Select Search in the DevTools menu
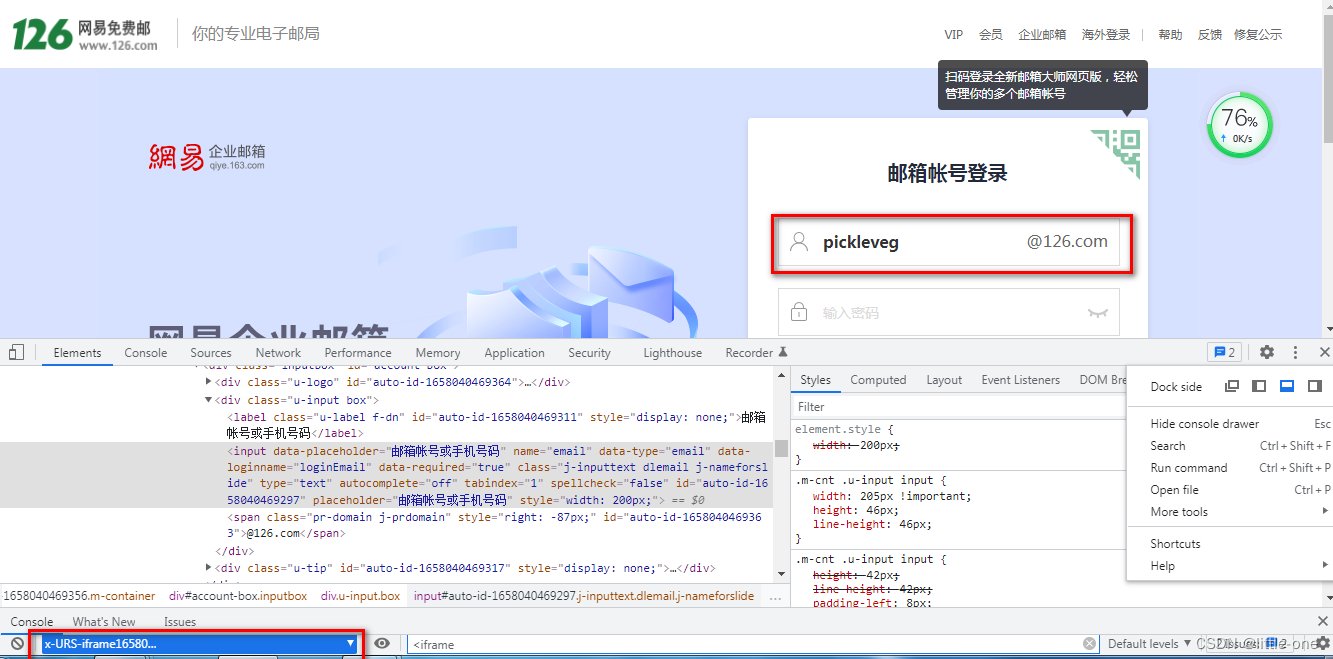The image size is (1333, 659). (x=1238, y=446)
